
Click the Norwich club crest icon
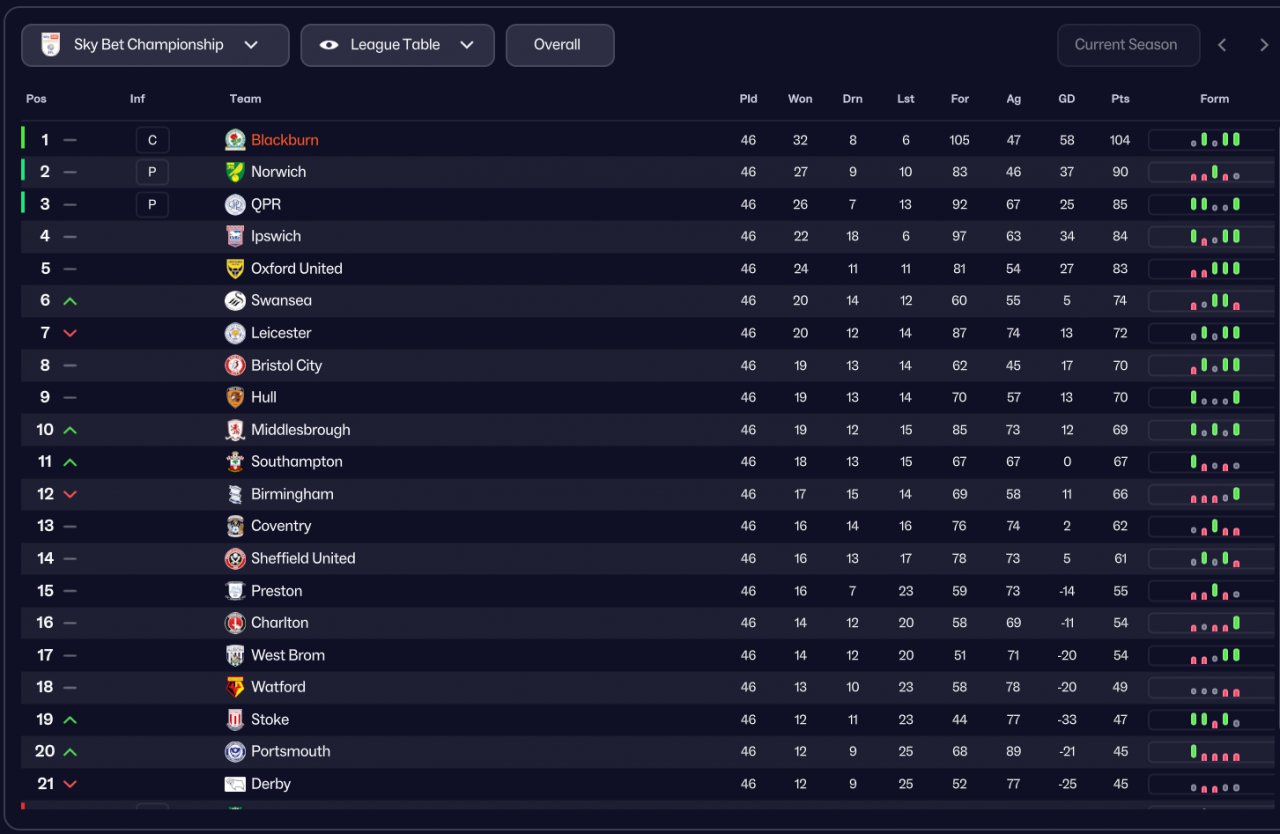tap(235, 172)
